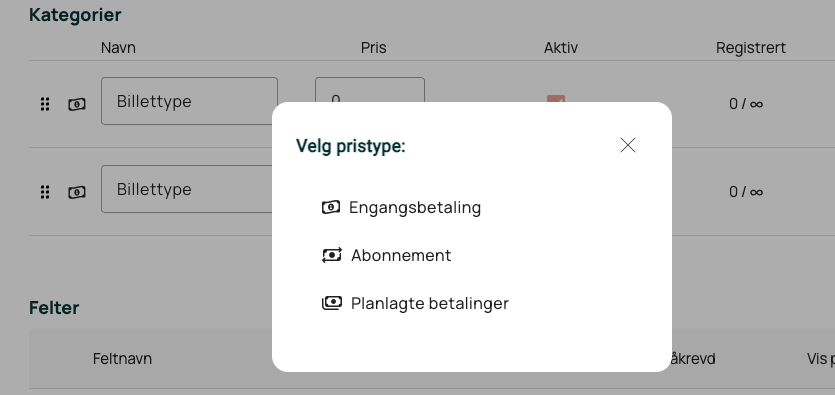This screenshot has height=395, width=835.
Task: Grab the second row's reorder handle
Action: (x=45, y=192)
